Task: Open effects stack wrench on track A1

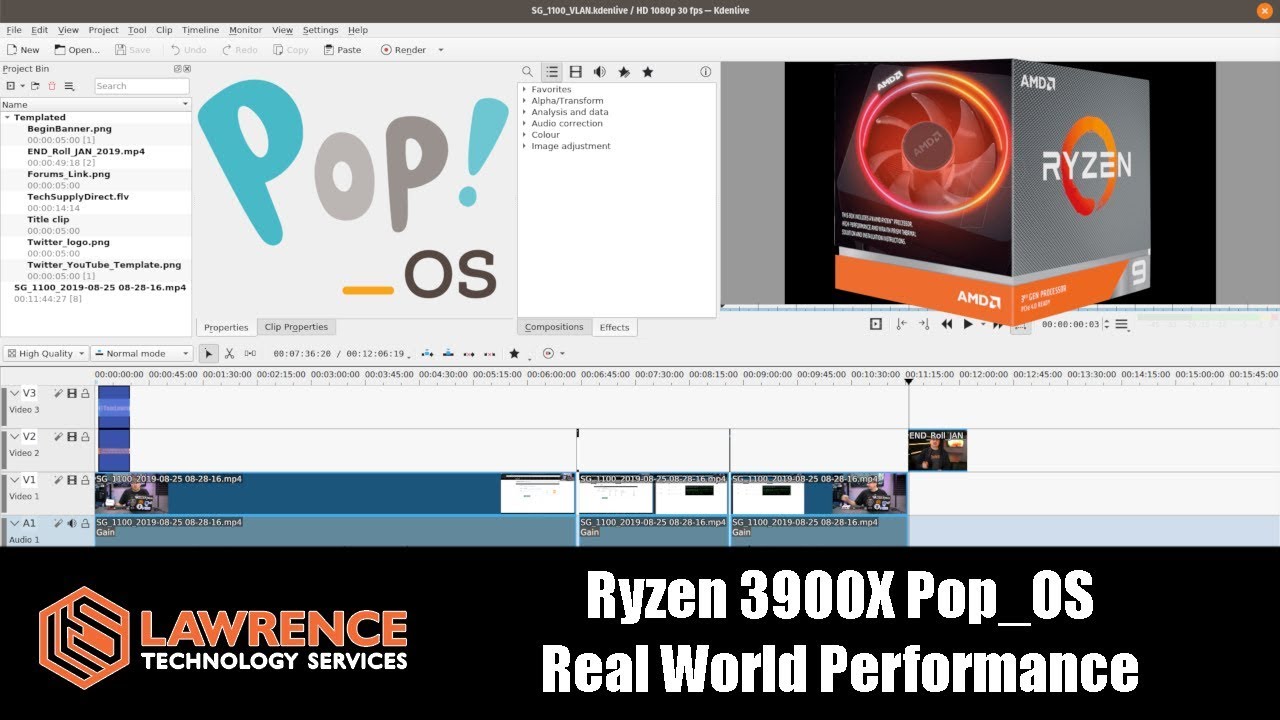Action: (x=59, y=523)
